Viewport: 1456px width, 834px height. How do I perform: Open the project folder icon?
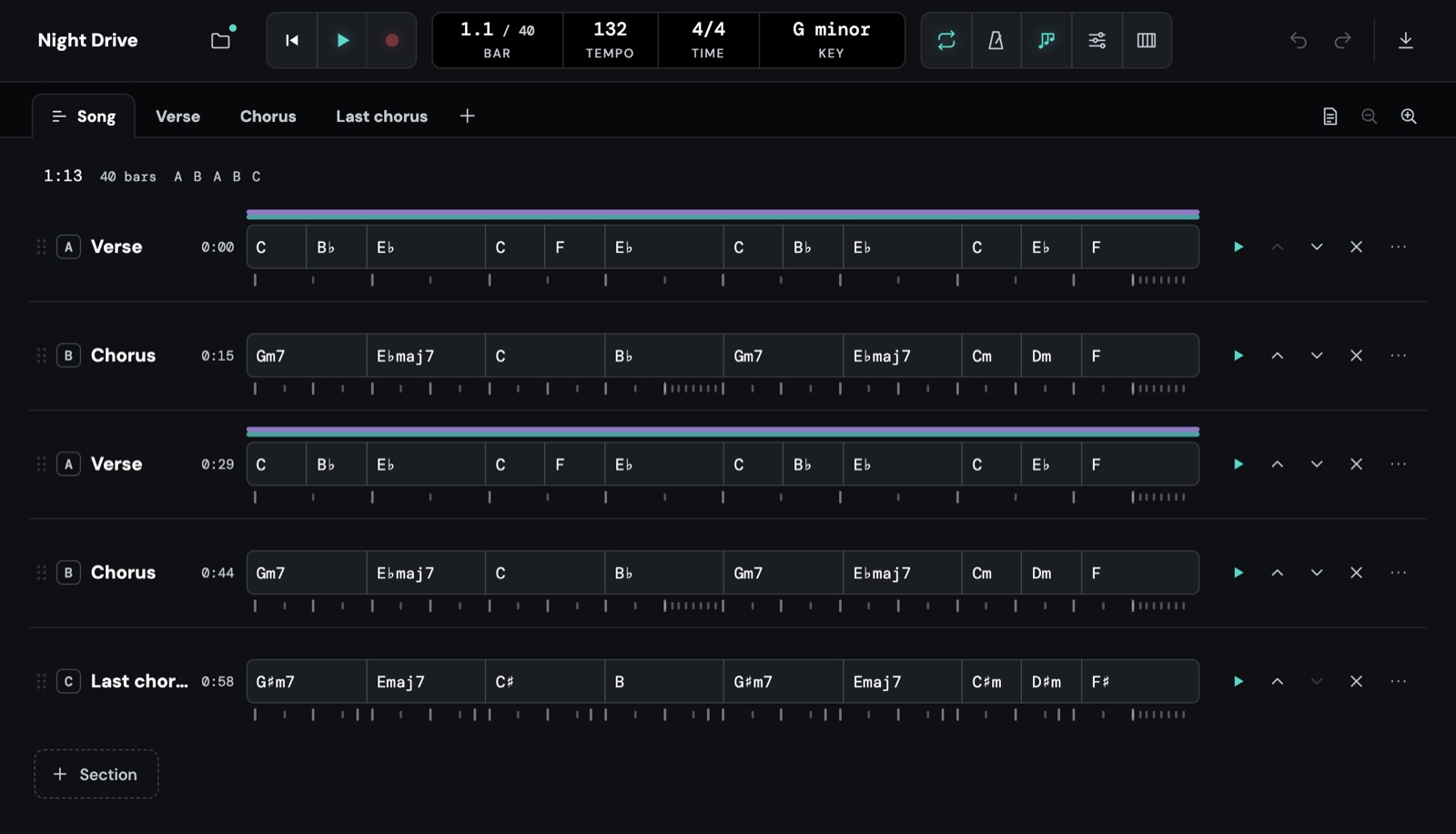pos(220,40)
